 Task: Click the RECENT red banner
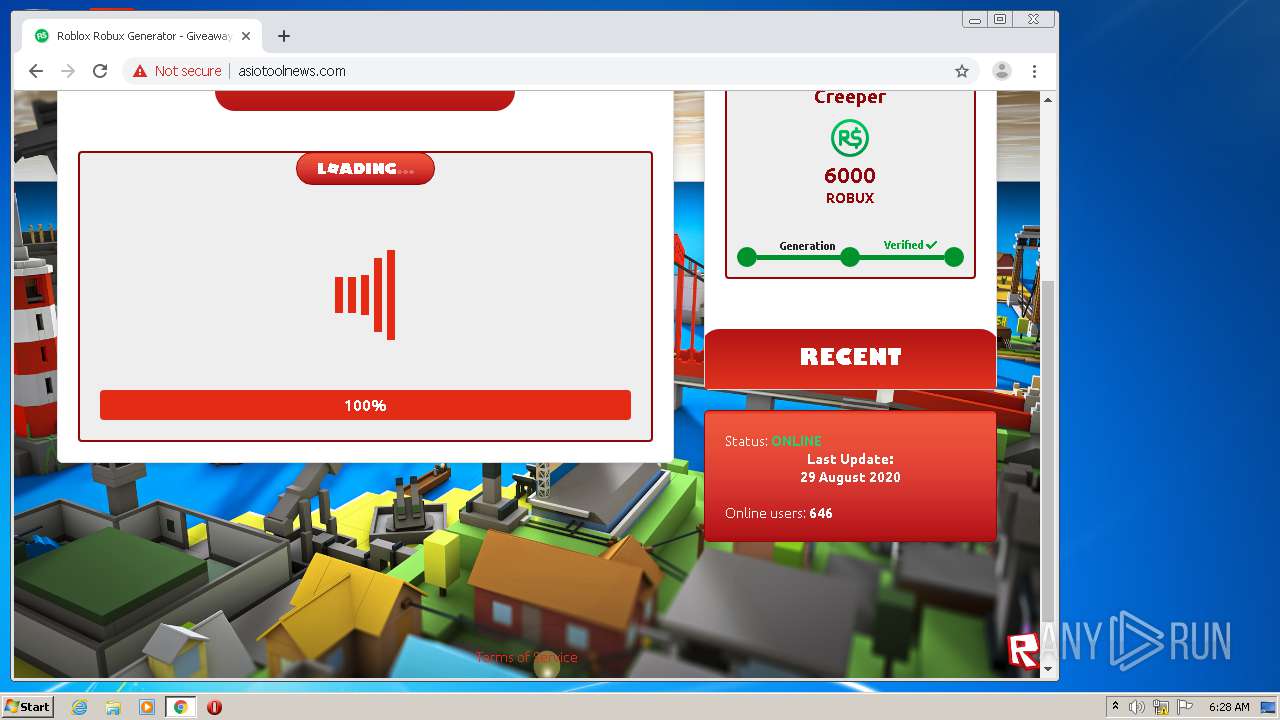851,358
